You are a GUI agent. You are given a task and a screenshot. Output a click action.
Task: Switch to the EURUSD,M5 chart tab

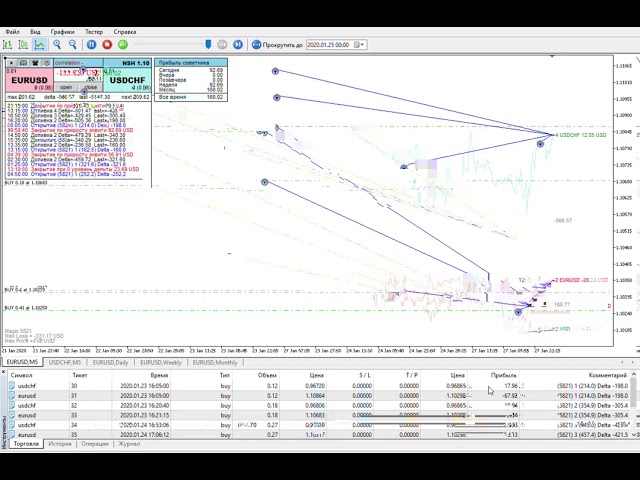point(22,362)
